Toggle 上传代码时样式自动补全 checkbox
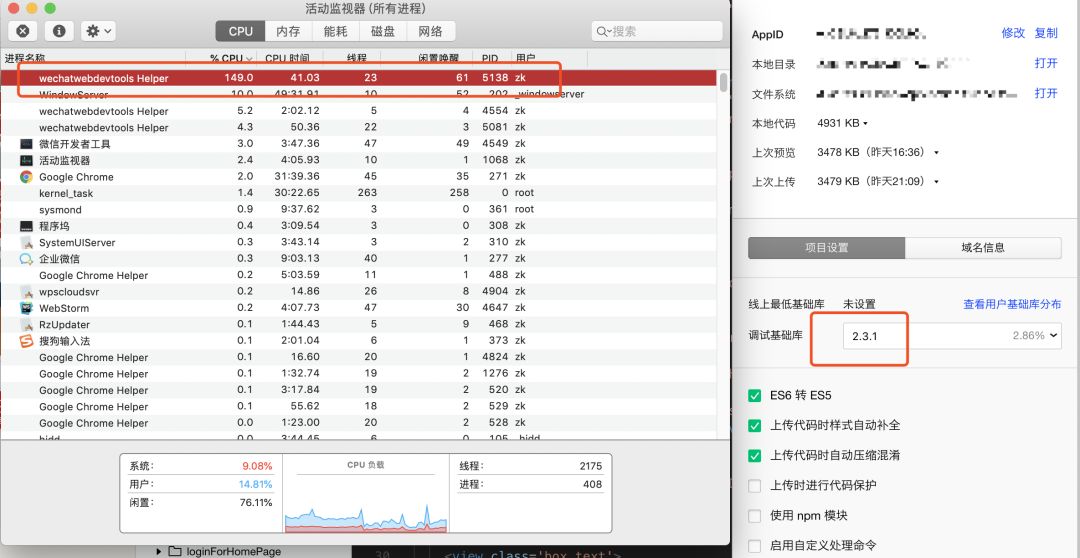This screenshot has height=558, width=1080. 755,426
